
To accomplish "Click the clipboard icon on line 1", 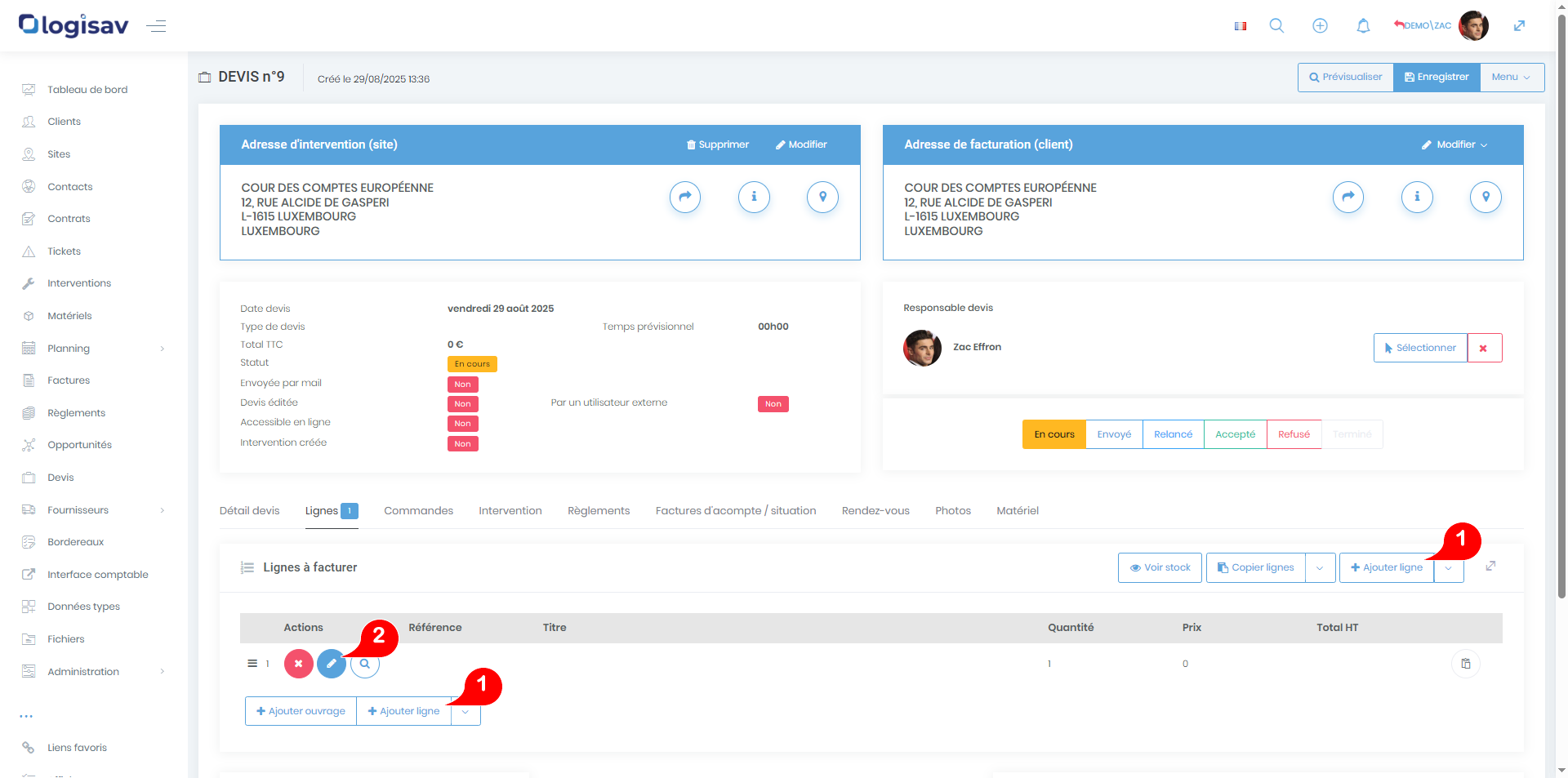I will click(x=1466, y=664).
